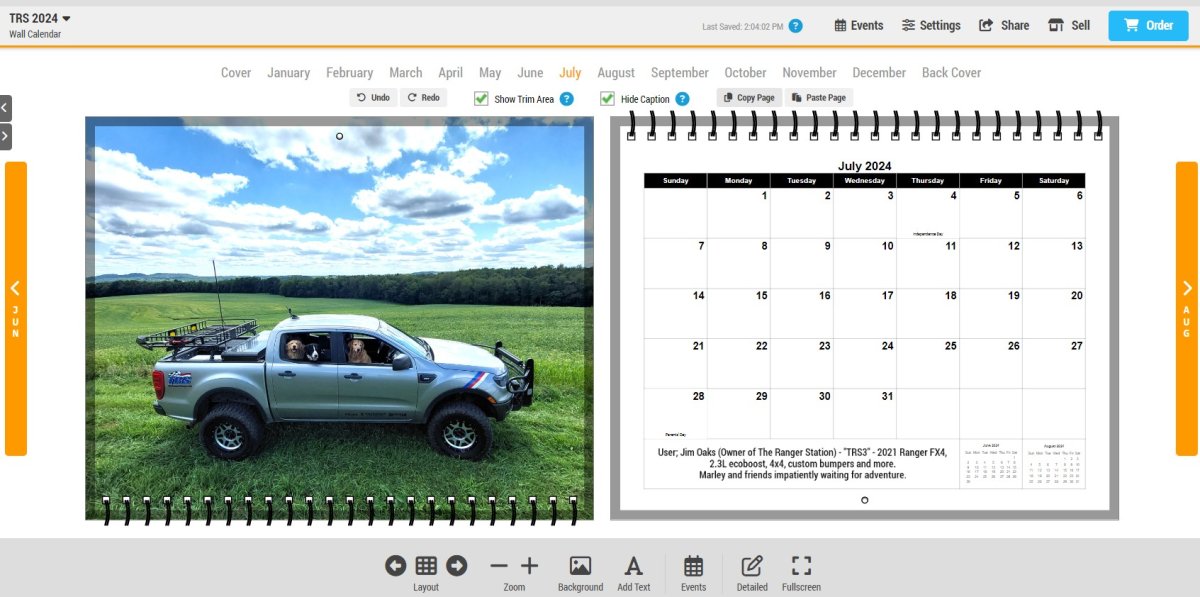Go to next month AUG bar
Viewport: 1200px width, 597px height.
click(x=1186, y=309)
